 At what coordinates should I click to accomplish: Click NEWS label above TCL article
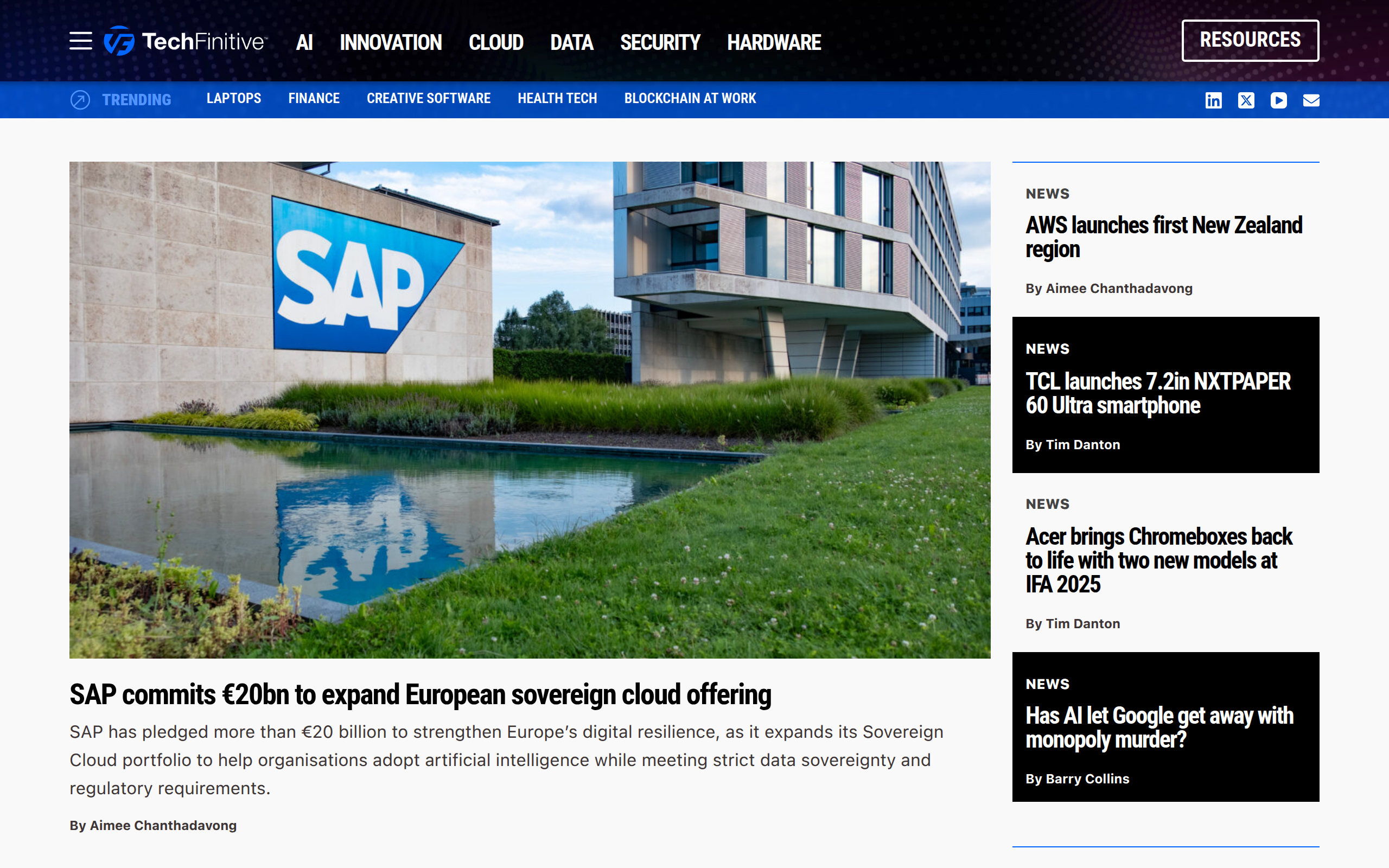click(x=1048, y=349)
